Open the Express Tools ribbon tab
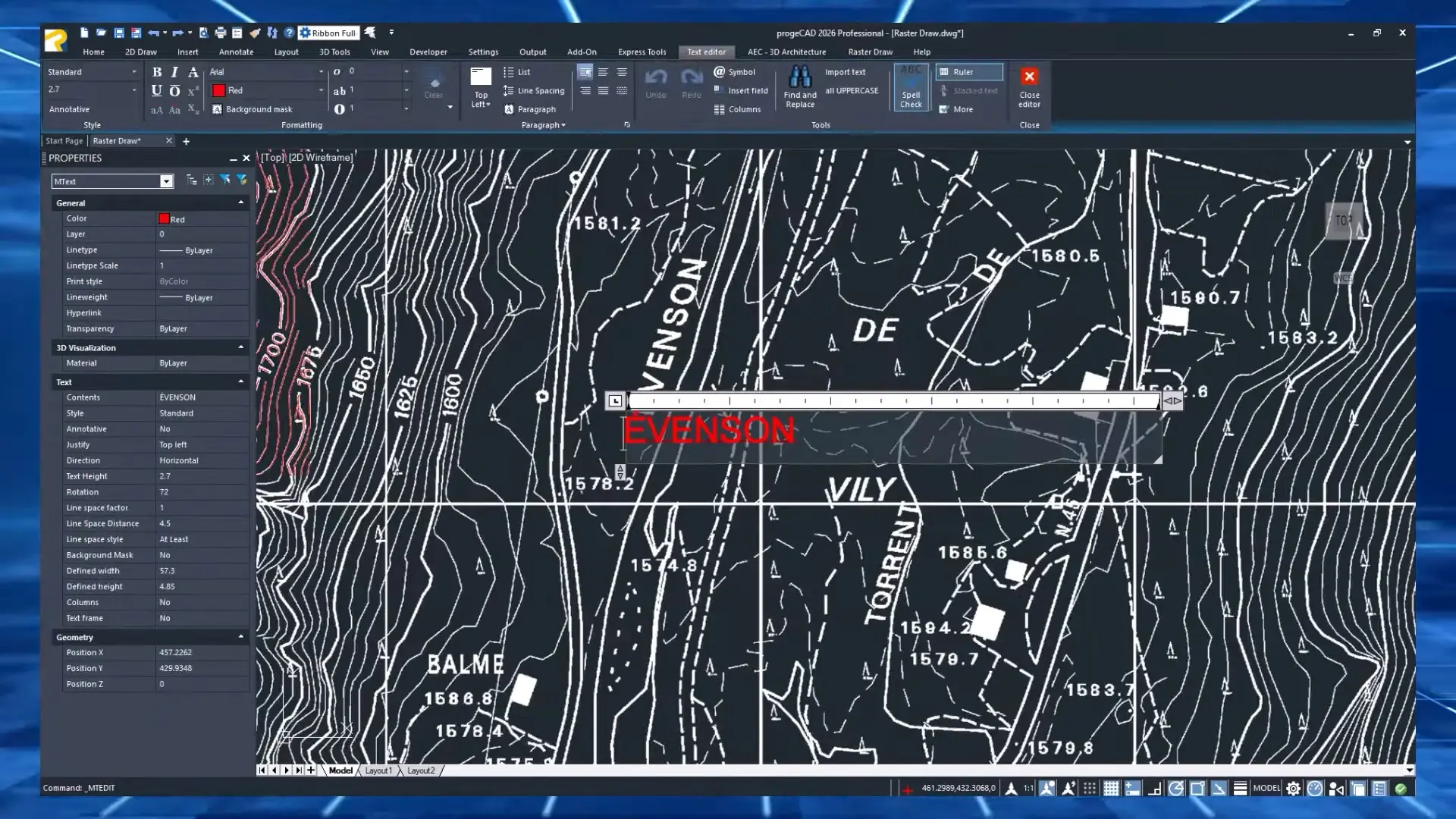The image size is (1456, 819). click(642, 52)
